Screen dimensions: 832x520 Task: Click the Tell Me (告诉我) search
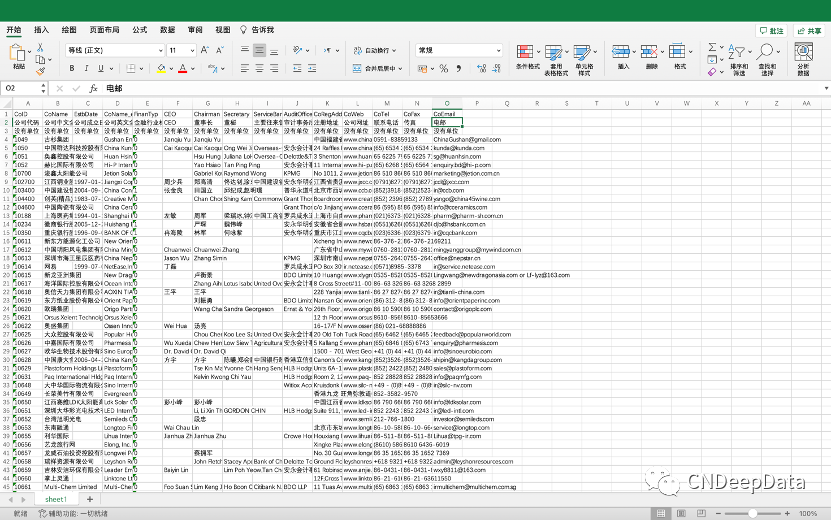coord(257,30)
